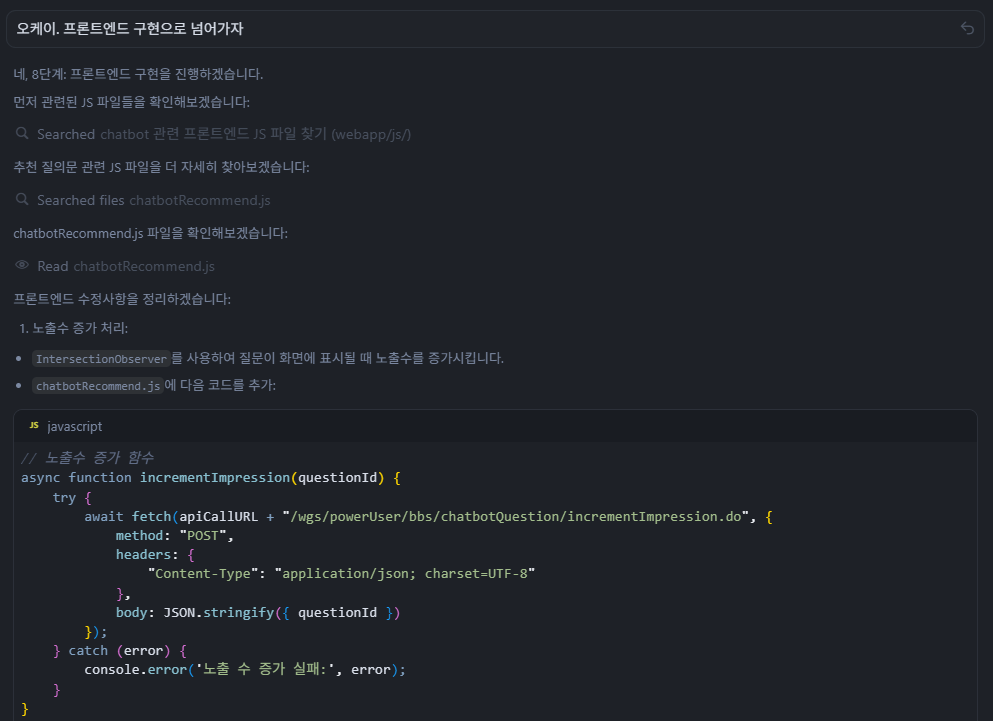Viewport: 993px width, 721px height.
Task: Click the magnifier icon beside Searched files
Action: [23, 200]
